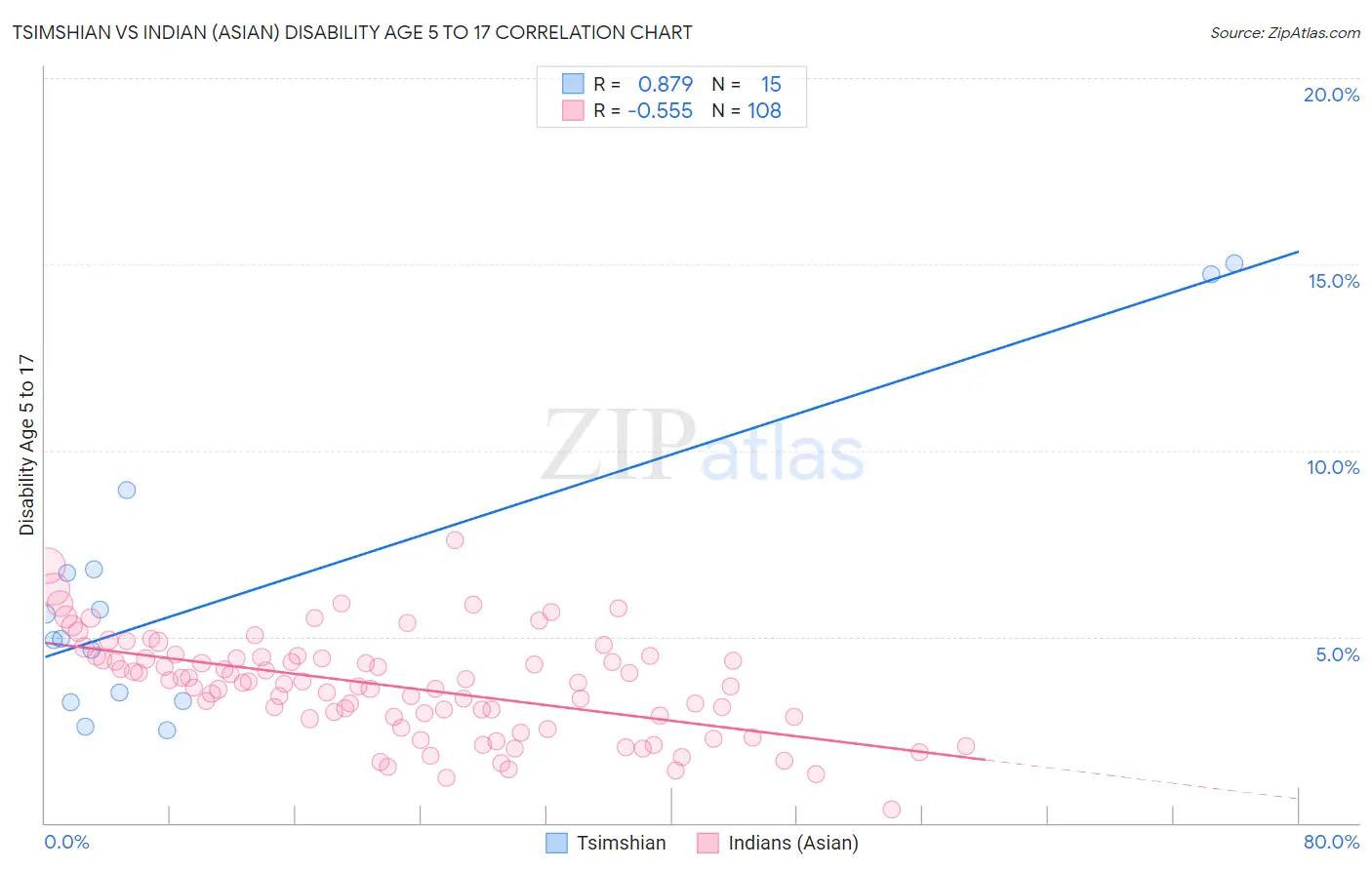Click the blue swatch beside R = 0.879

[573, 84]
